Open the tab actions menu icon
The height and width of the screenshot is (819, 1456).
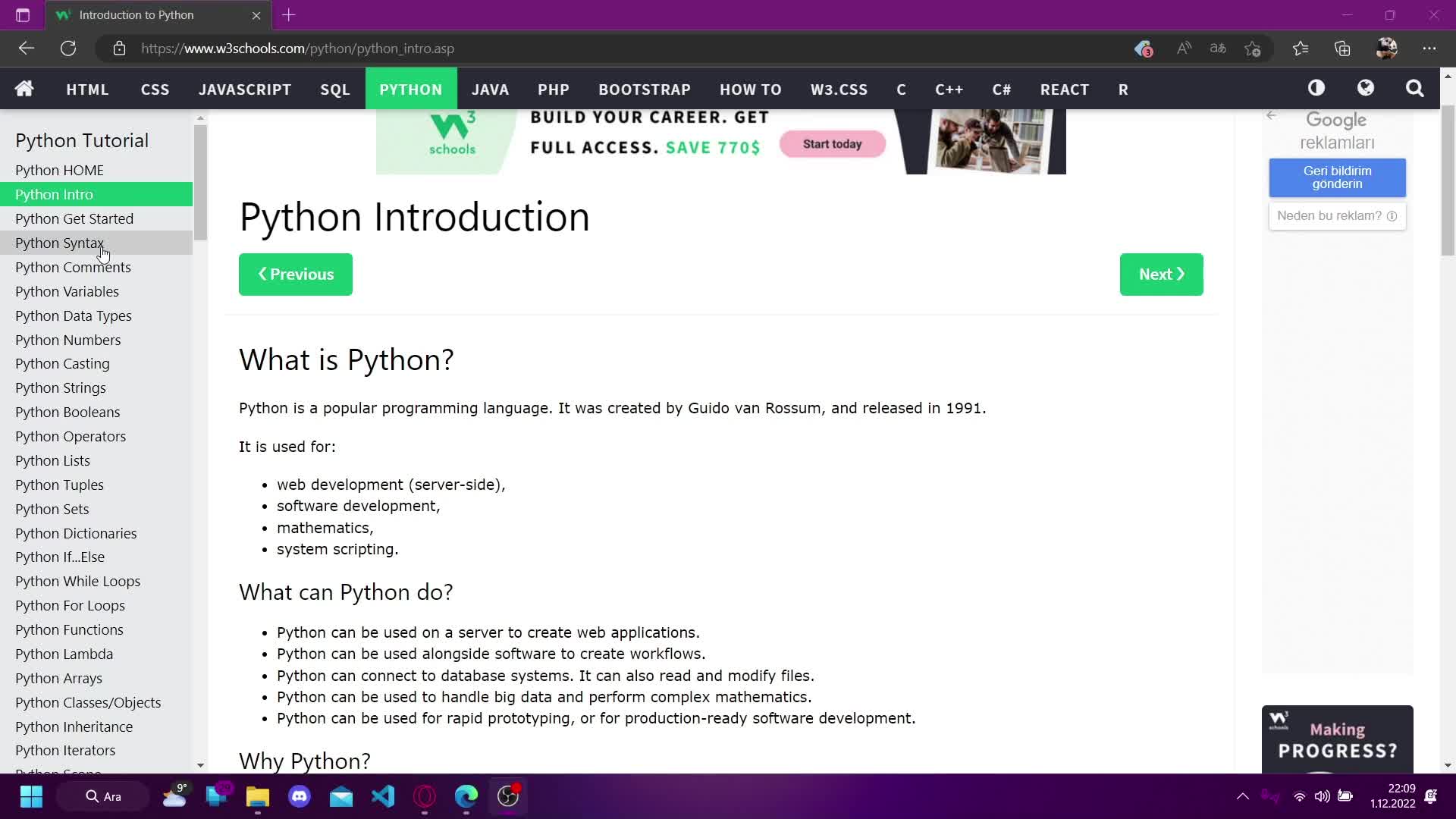[x=23, y=15]
